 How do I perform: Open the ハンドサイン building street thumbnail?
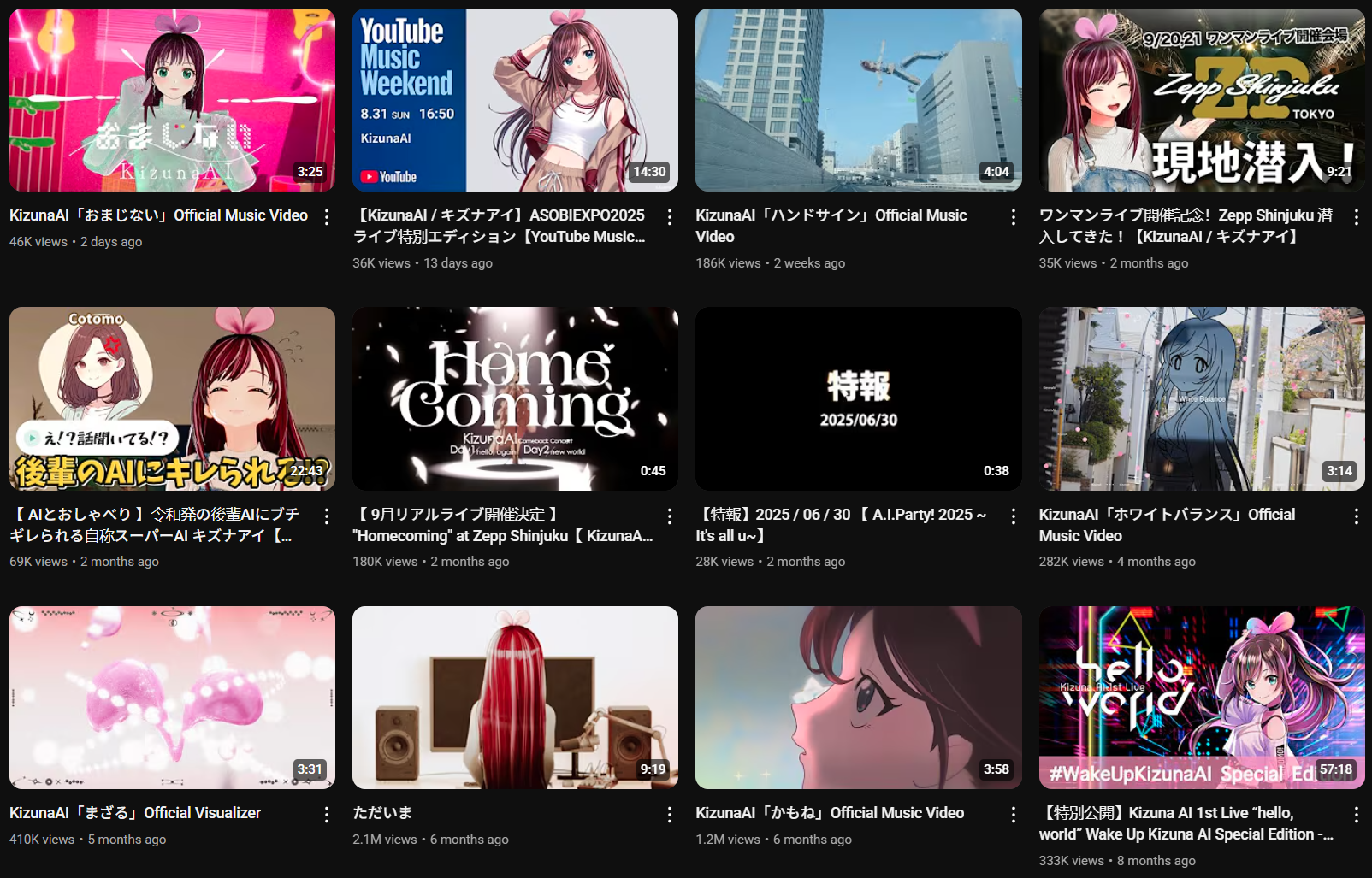coord(859,100)
